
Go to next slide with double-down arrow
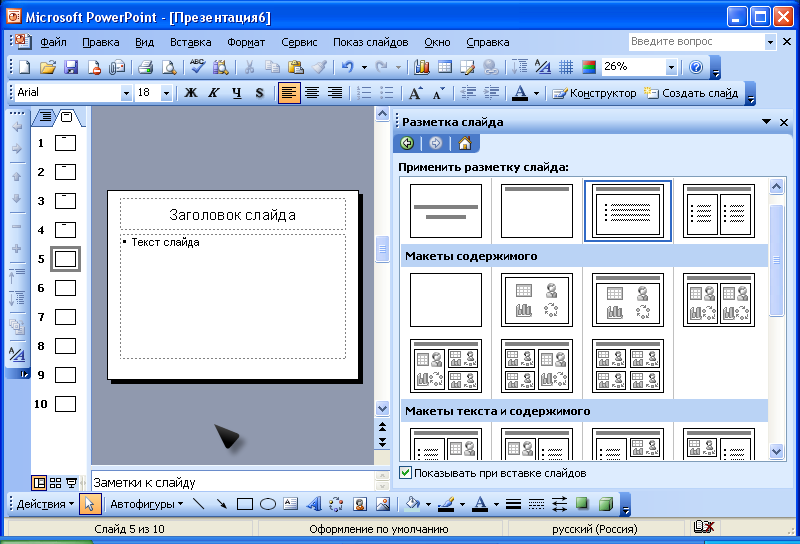383,442
